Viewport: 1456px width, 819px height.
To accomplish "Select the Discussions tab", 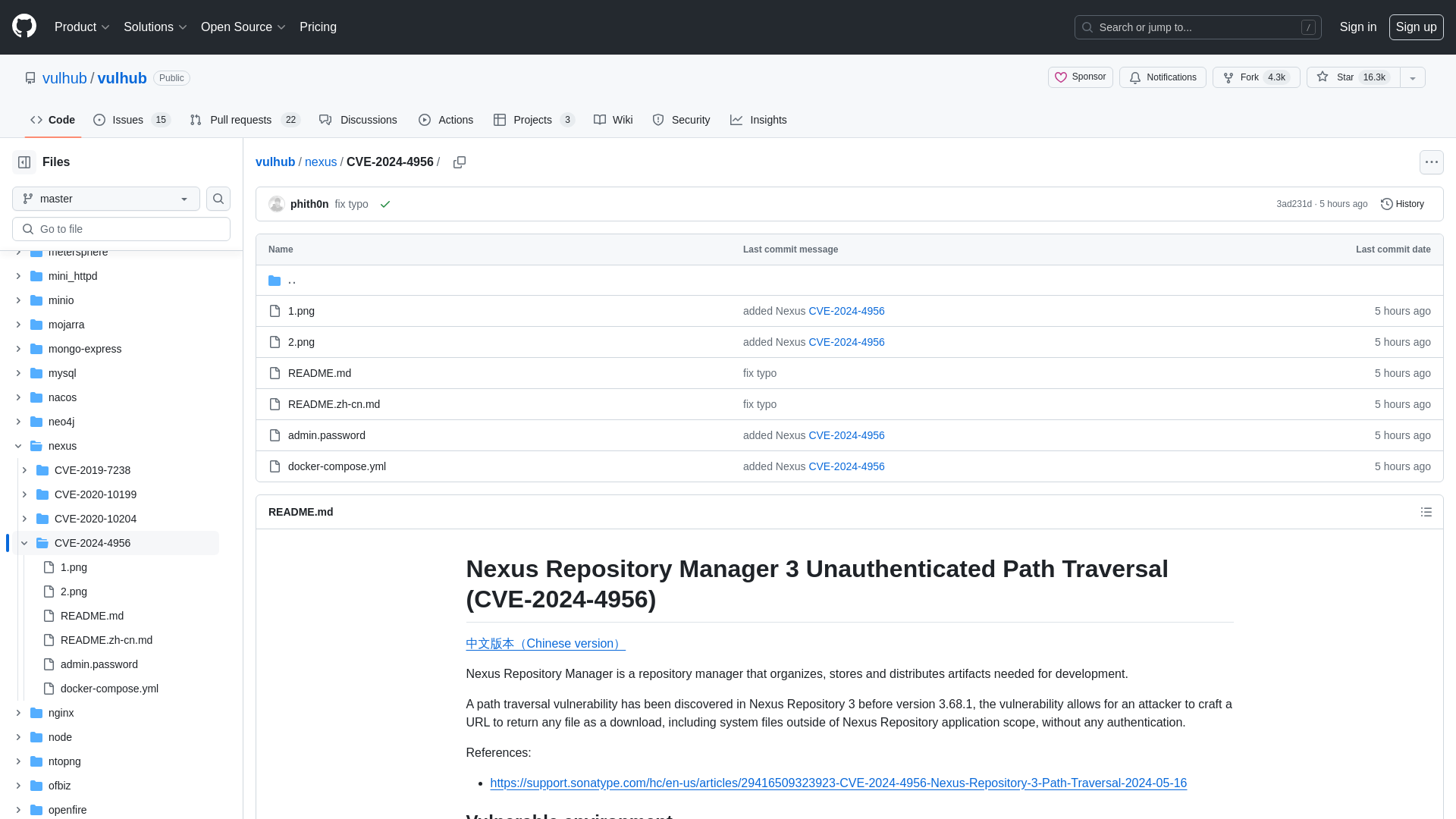I will point(358,119).
